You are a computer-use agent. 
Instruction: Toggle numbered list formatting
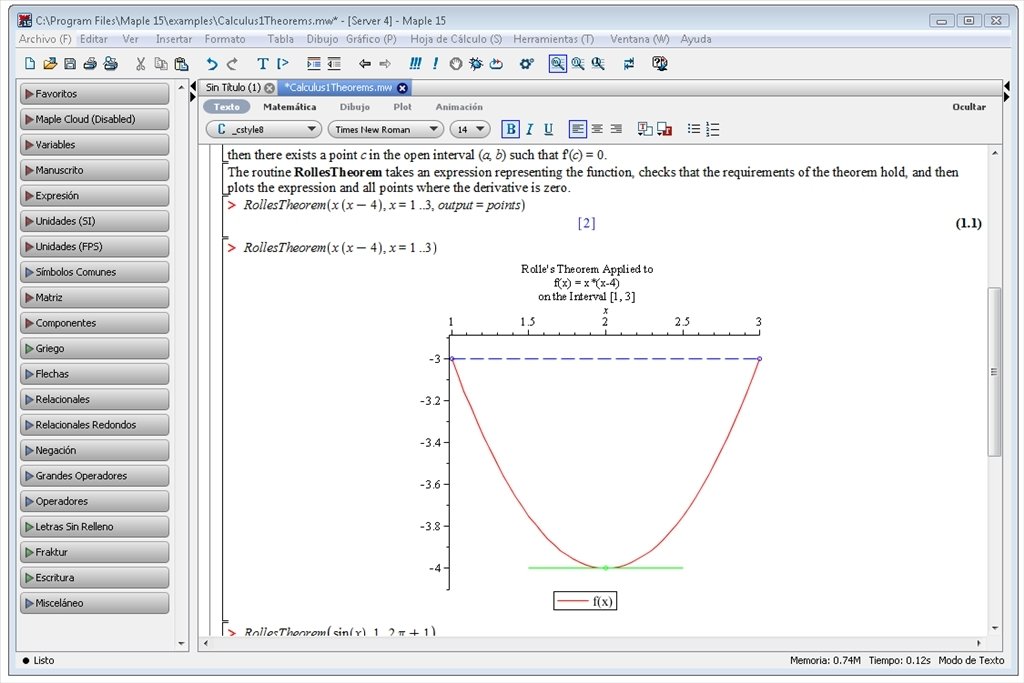[x=712, y=129]
